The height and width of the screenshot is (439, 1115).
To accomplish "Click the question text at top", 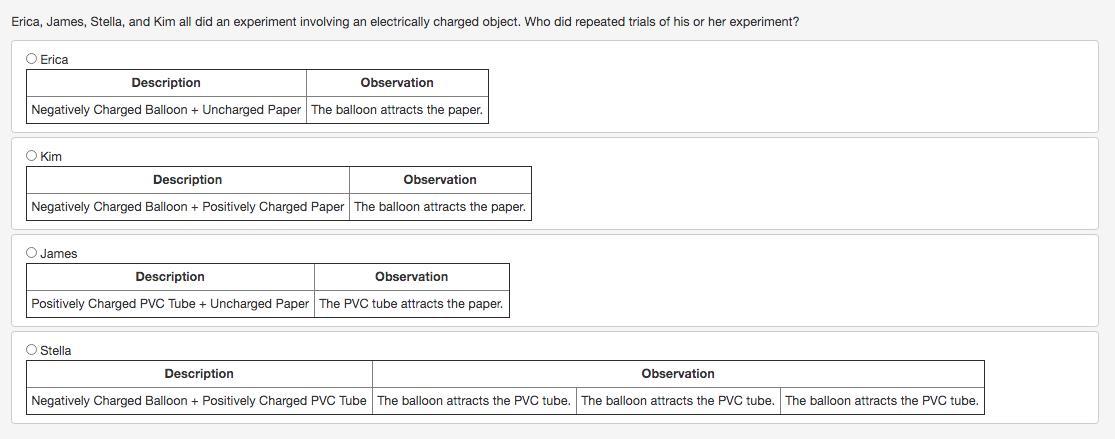I will (405, 21).
